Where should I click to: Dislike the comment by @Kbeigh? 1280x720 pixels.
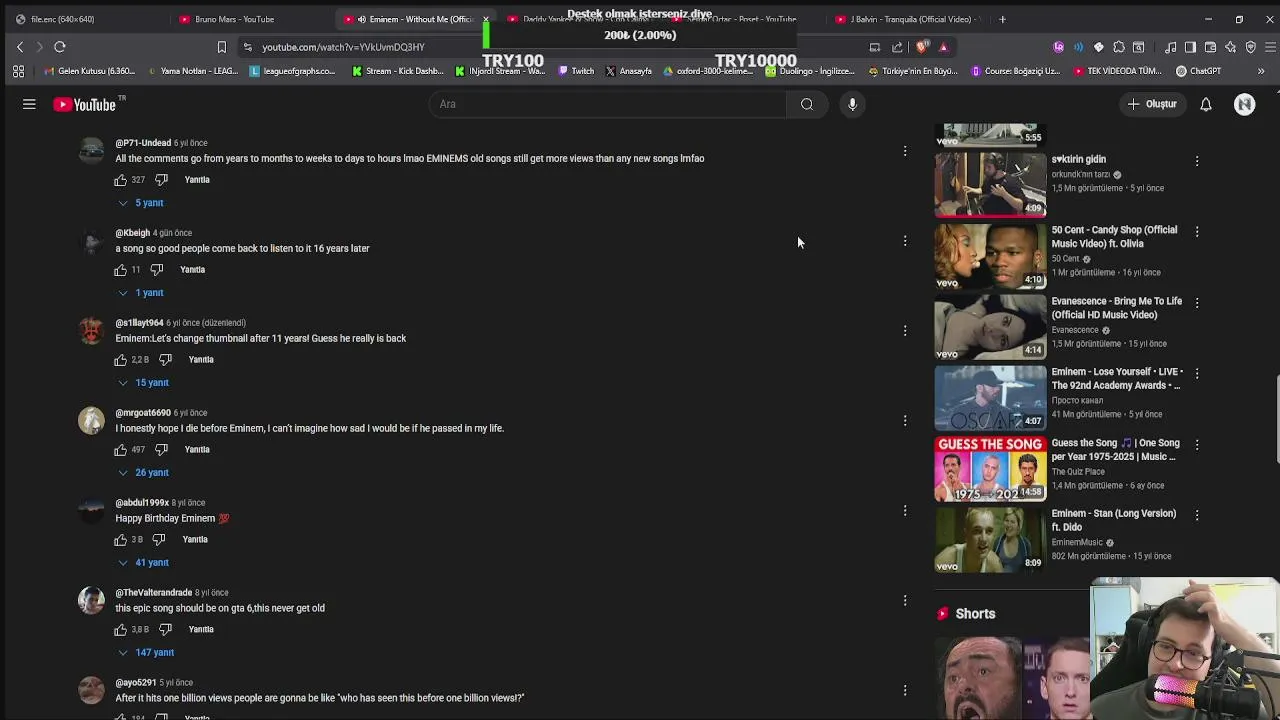click(x=157, y=270)
